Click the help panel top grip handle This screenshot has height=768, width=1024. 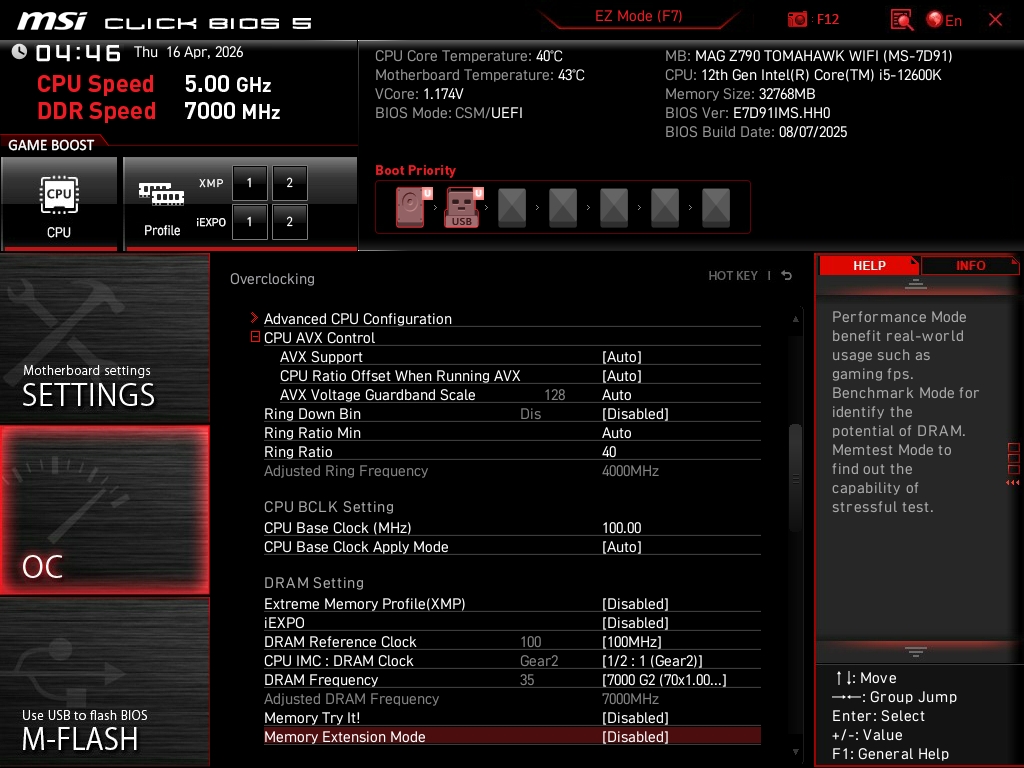916,283
